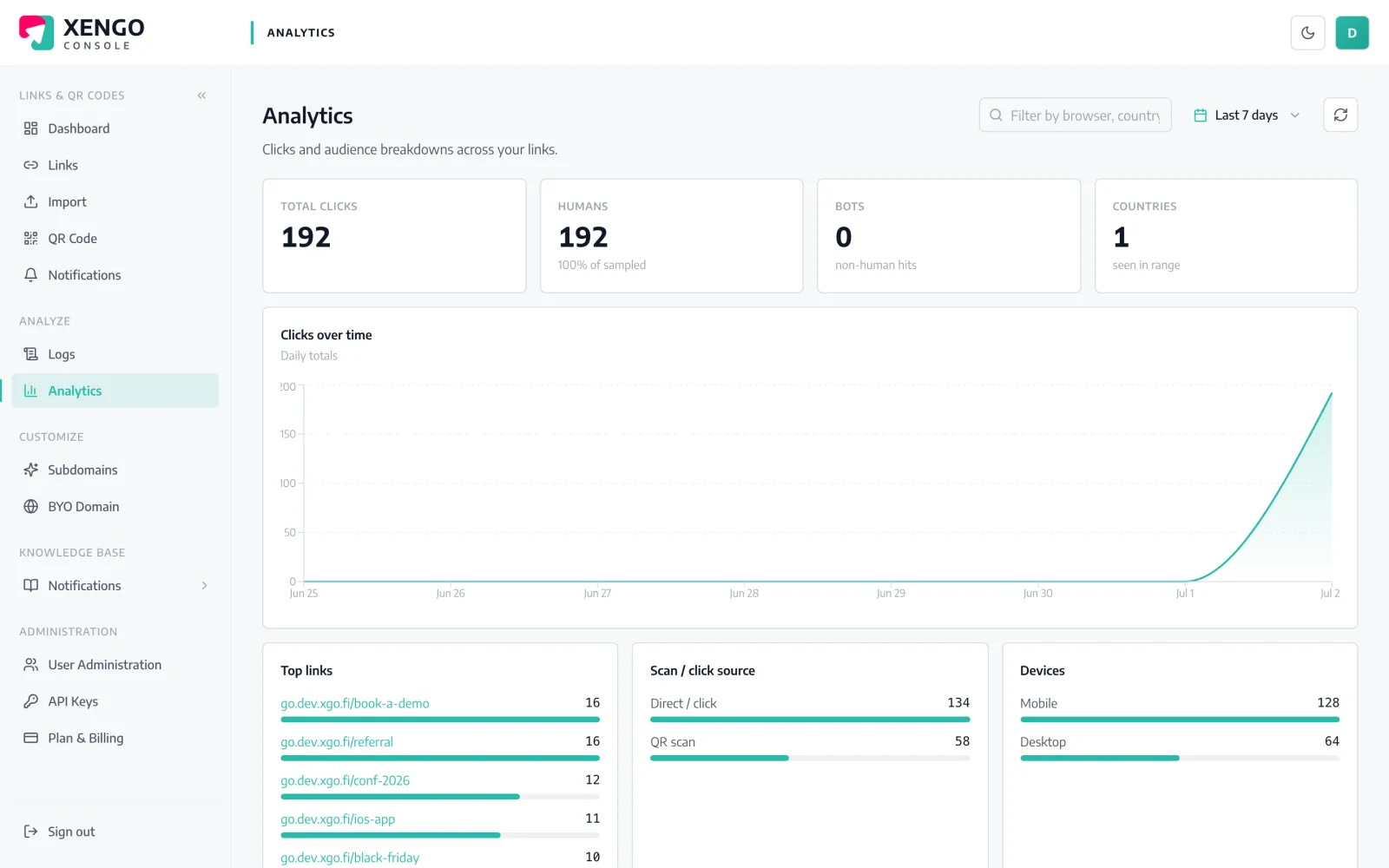Open go.dev.xgo.fi/ios-app link
The width and height of the screenshot is (1389, 868).
338,819
